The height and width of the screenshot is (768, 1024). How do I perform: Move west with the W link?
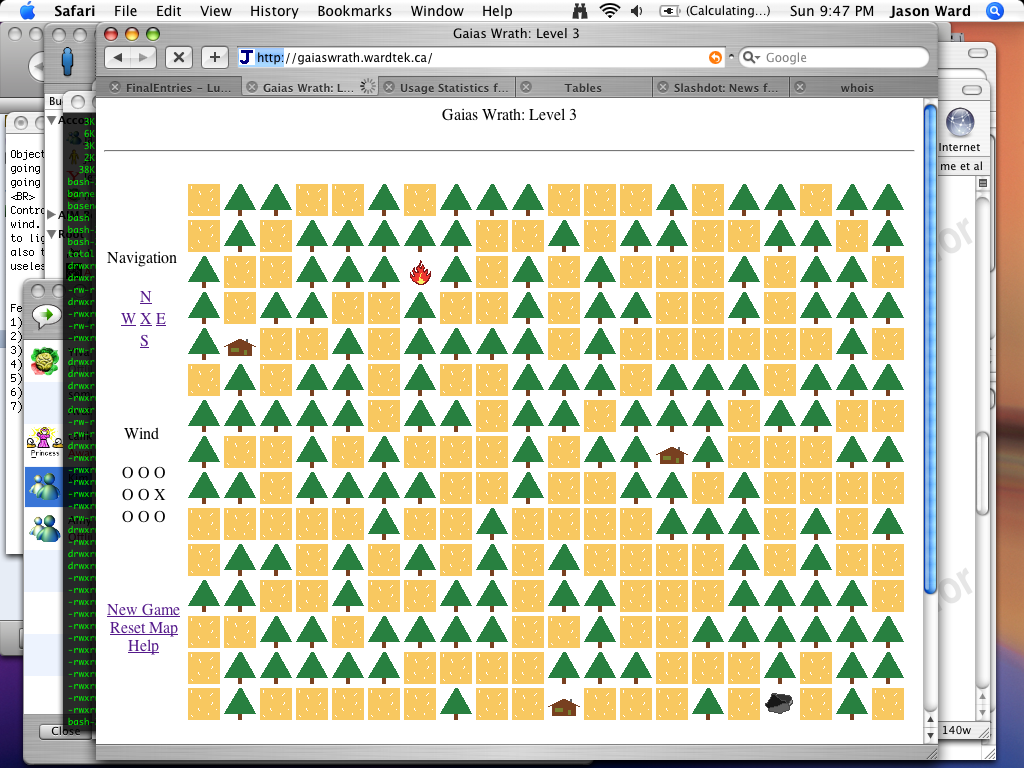point(128,319)
